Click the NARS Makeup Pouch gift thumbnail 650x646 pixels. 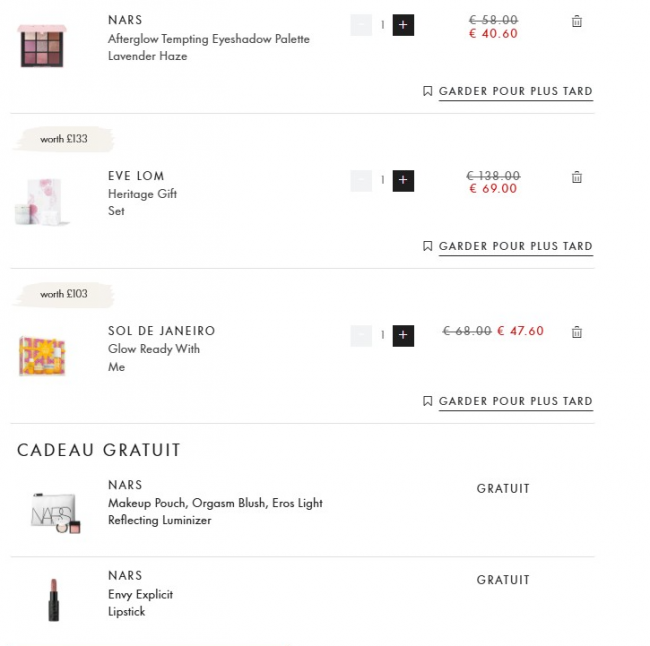[54, 512]
